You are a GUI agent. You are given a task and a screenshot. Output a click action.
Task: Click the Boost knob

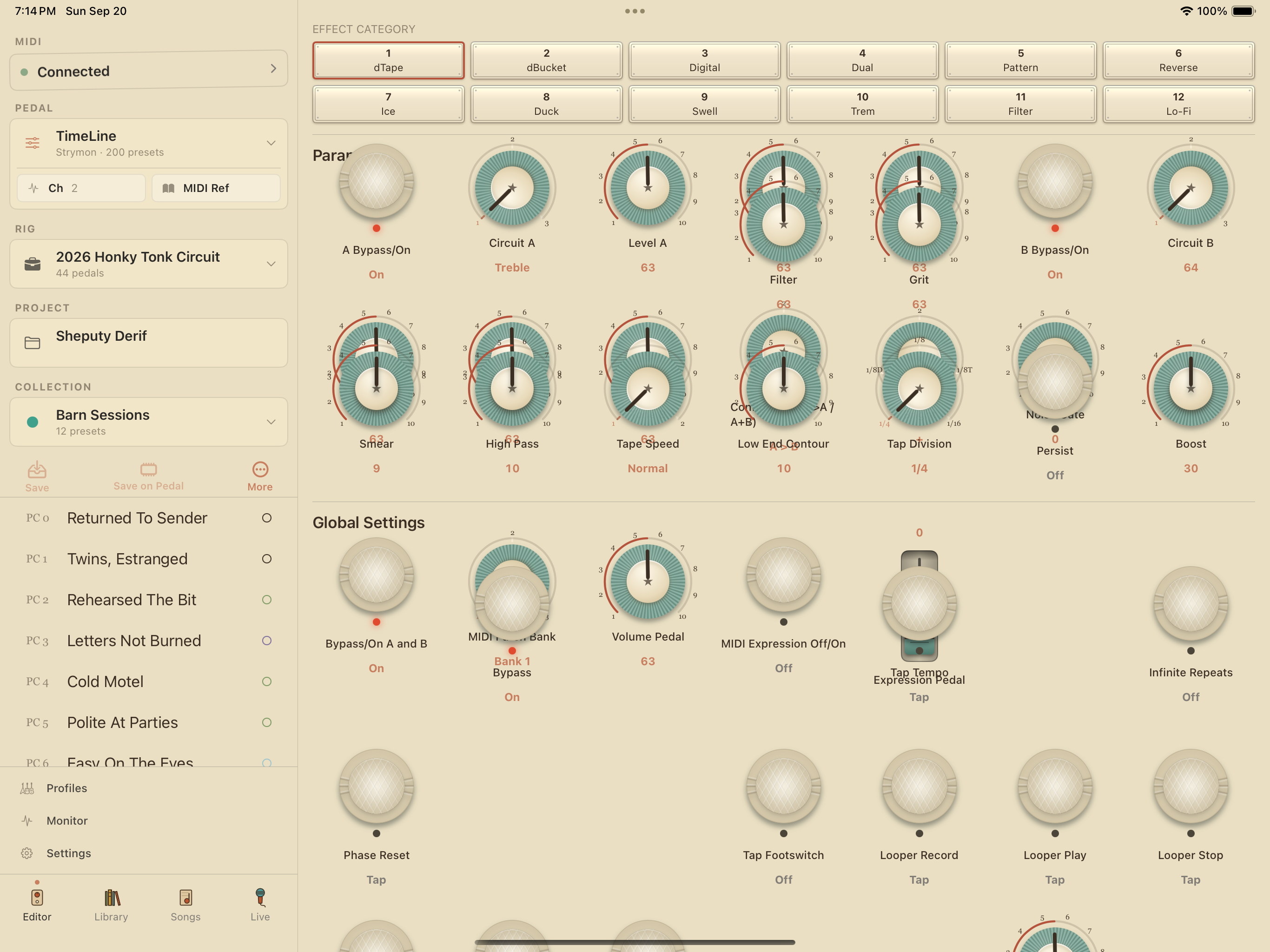point(1191,389)
